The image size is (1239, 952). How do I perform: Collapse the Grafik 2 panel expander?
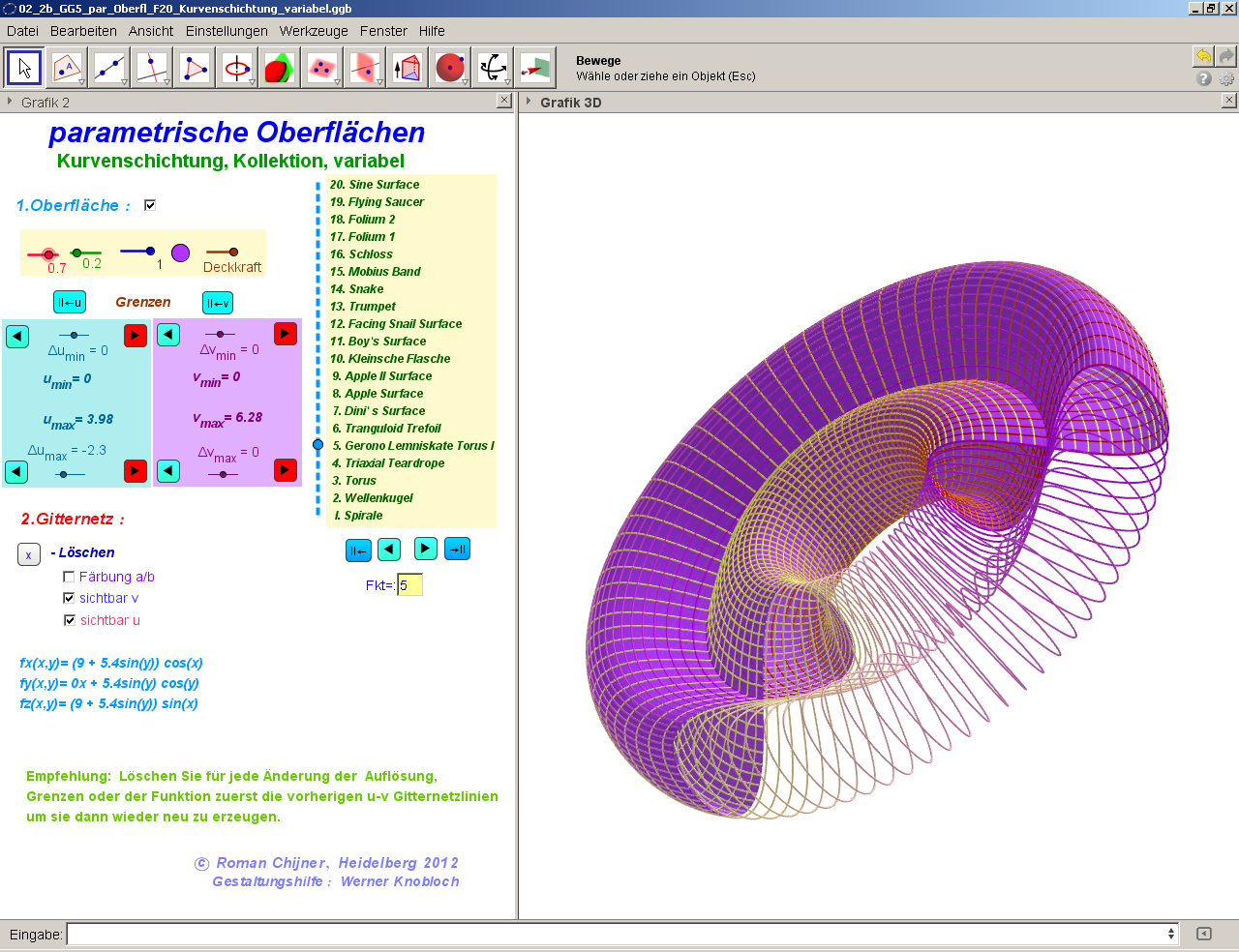[x=10, y=102]
